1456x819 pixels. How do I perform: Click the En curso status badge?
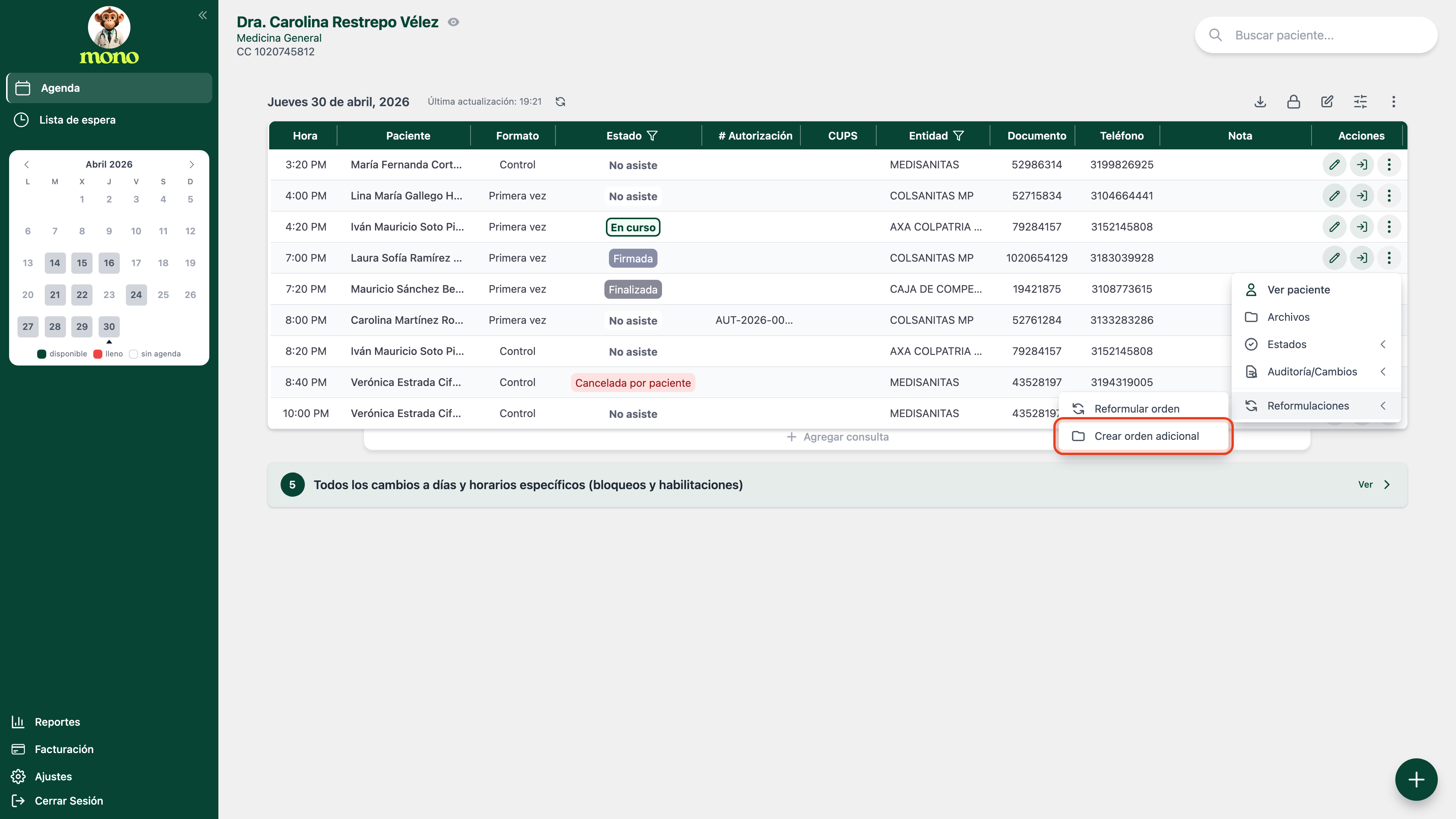[633, 227]
